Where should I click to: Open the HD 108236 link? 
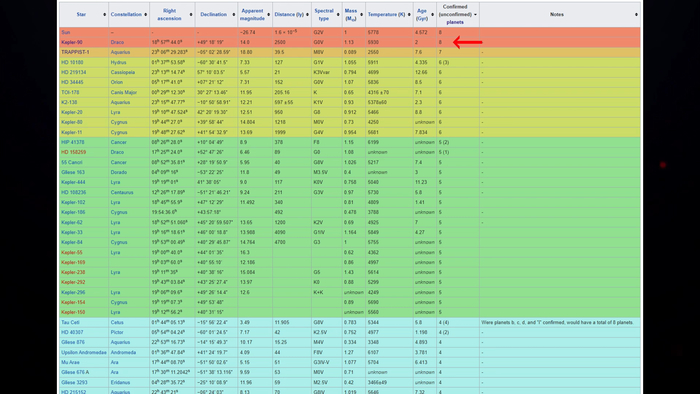(x=74, y=192)
